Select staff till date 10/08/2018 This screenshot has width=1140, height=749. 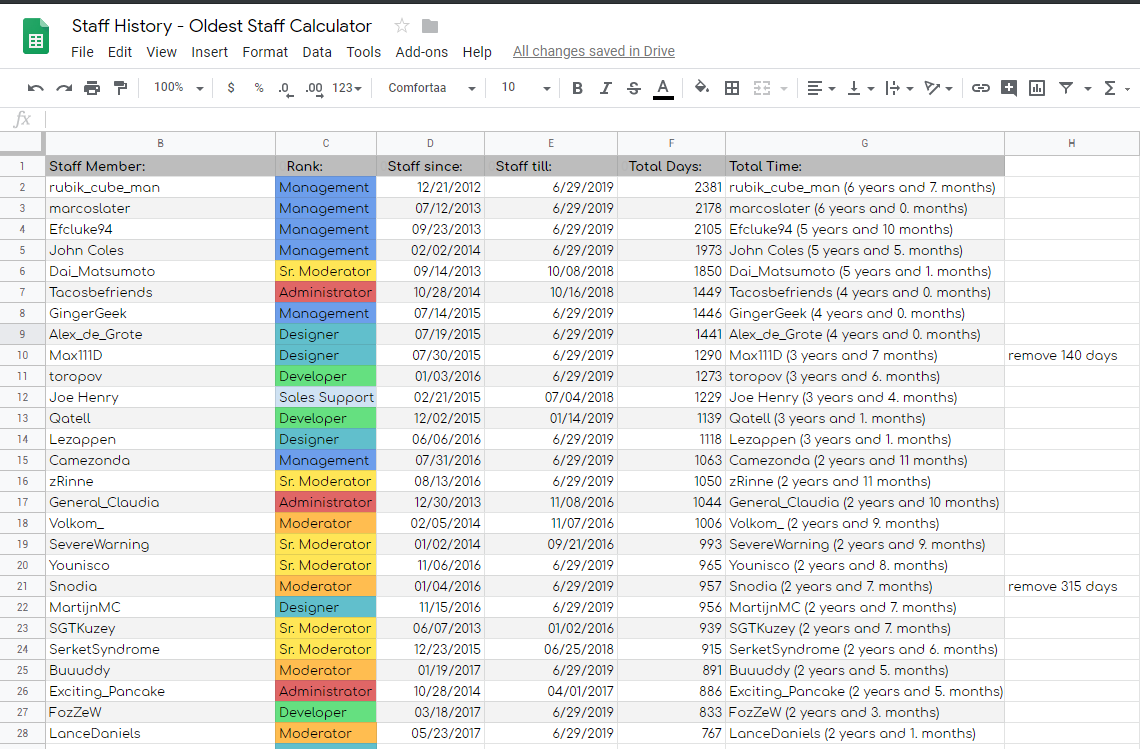click(x=551, y=271)
